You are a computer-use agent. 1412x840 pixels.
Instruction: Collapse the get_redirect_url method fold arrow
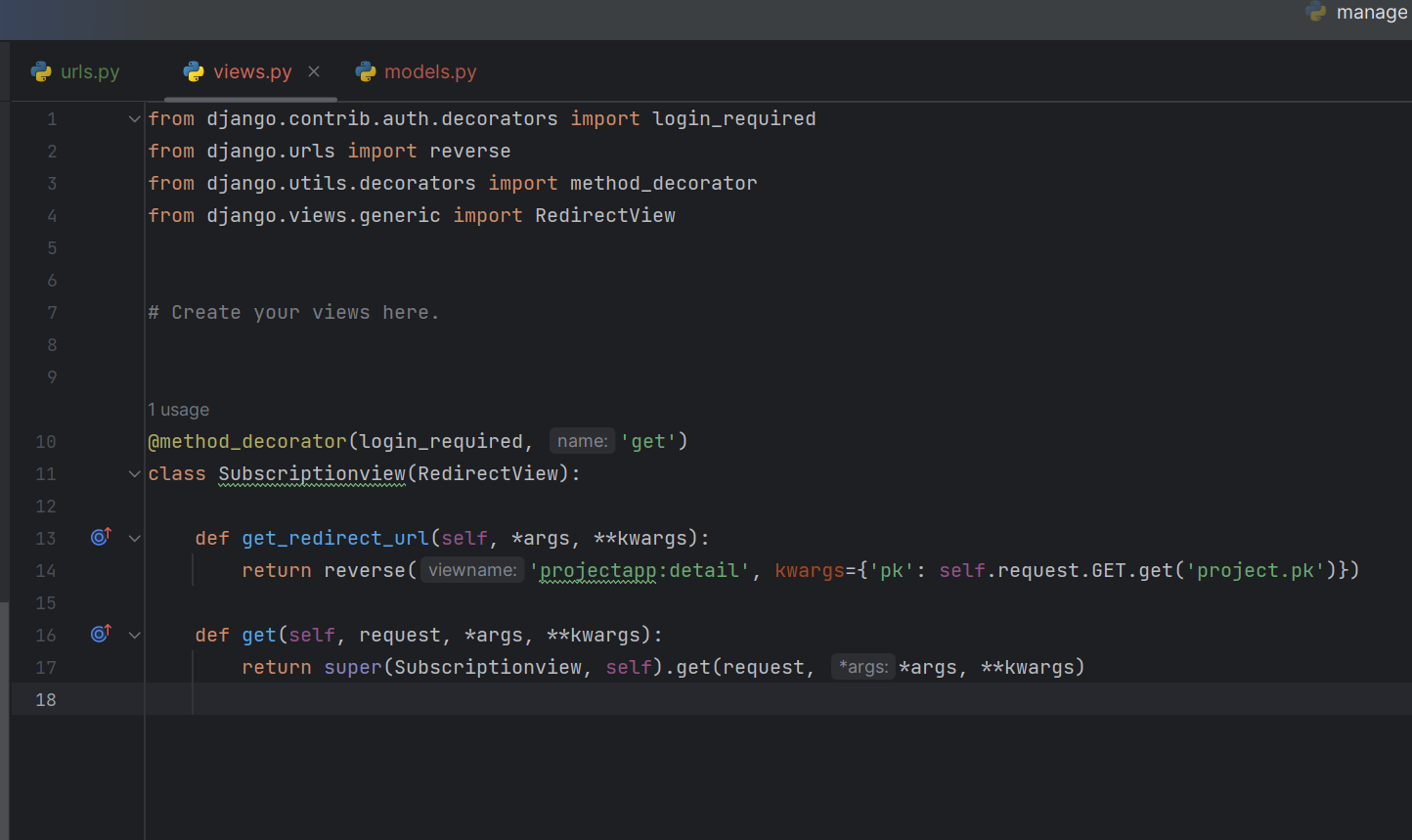(x=135, y=539)
